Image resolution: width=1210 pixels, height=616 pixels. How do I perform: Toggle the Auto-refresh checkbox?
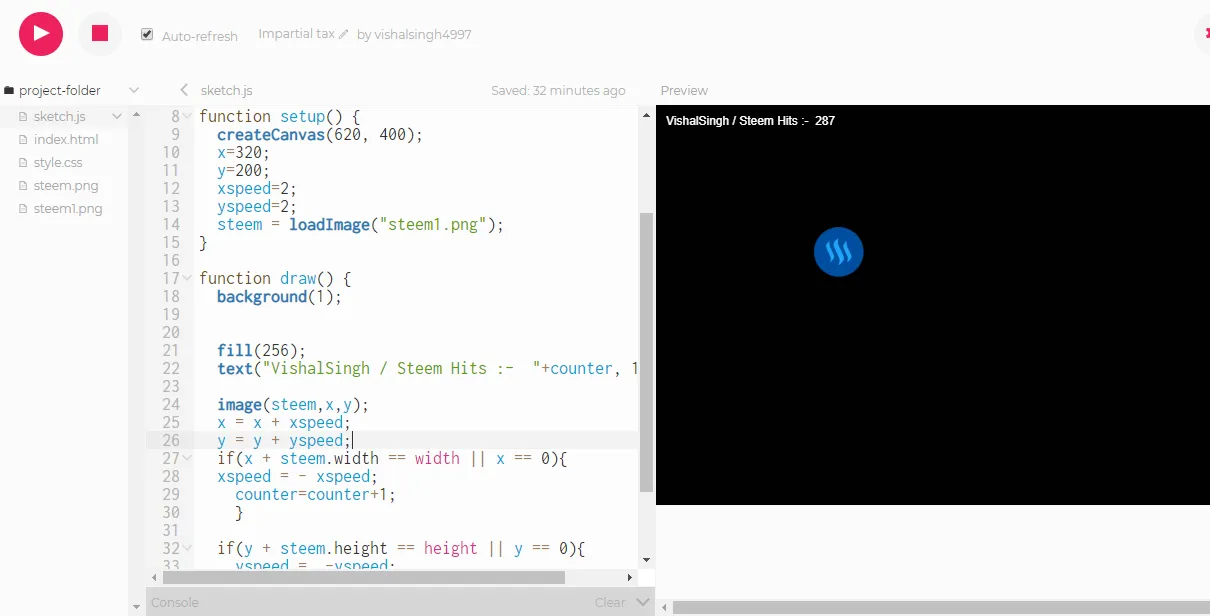147,35
